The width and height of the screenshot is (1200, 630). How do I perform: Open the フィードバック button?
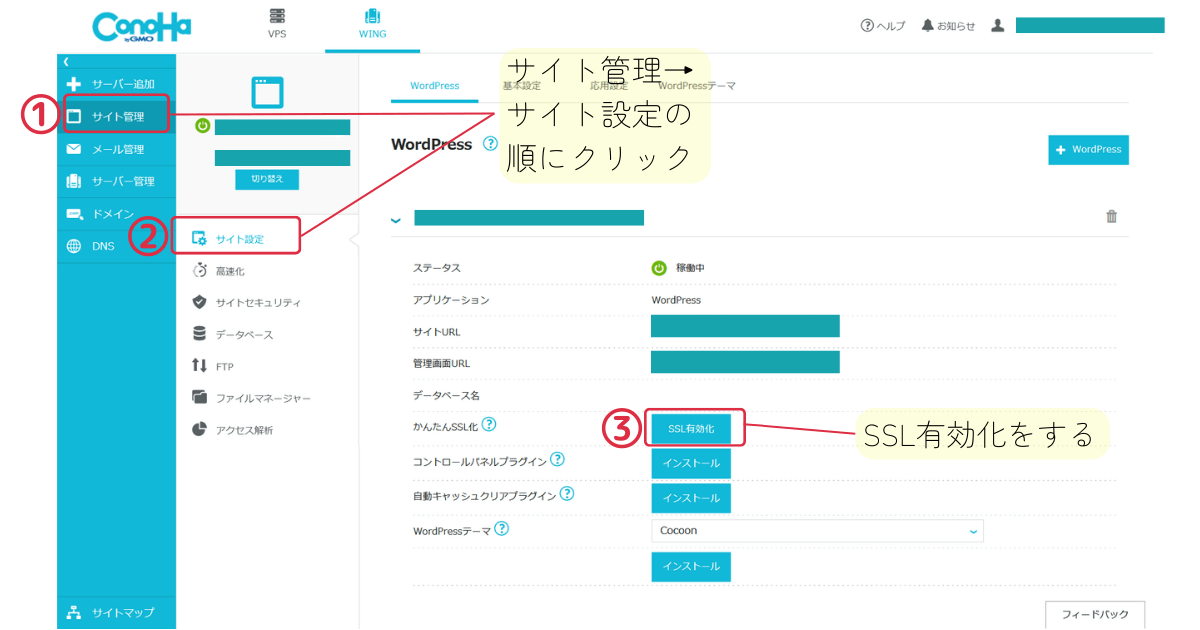[x=1094, y=614]
